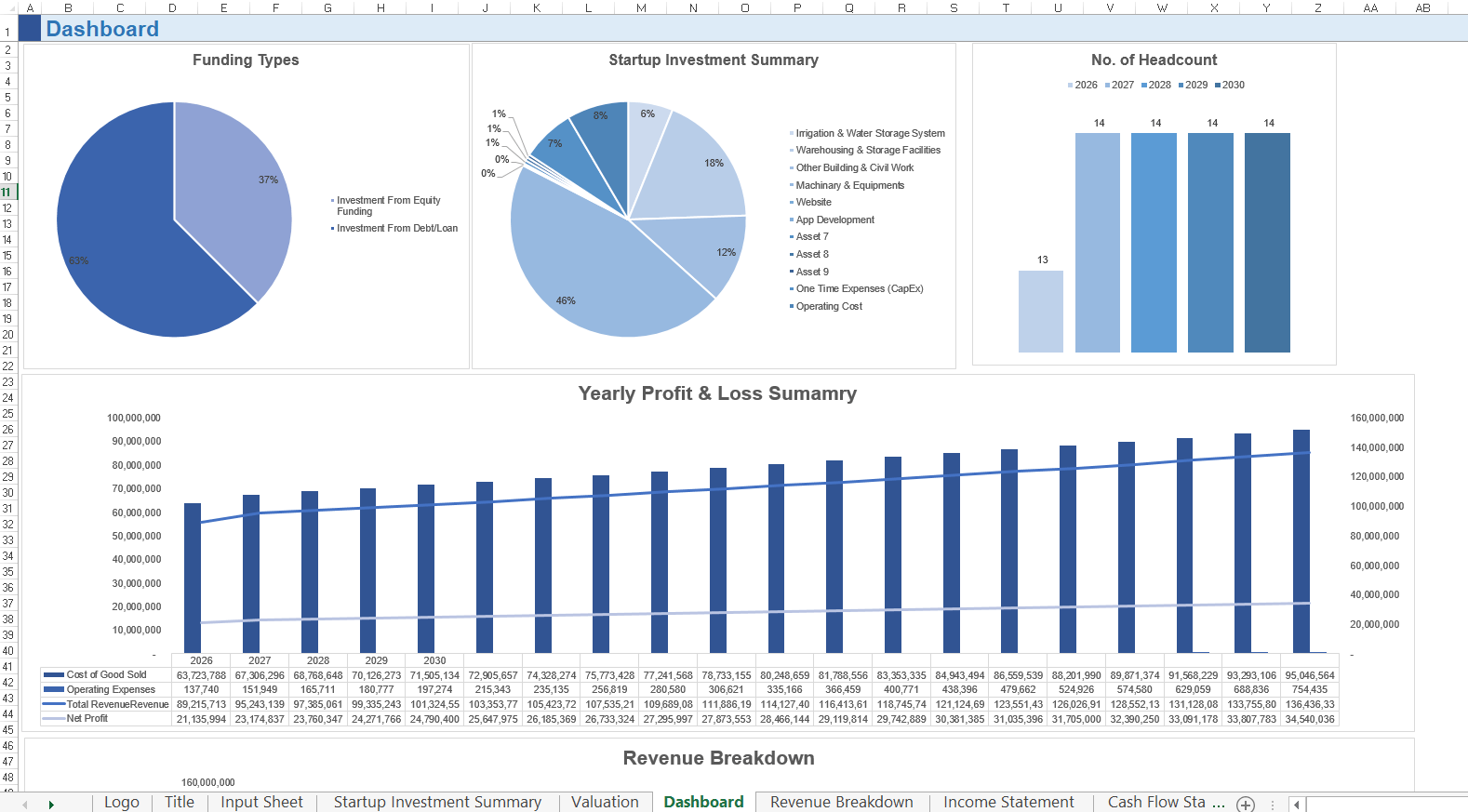Click the 46% slice in Investment Summary pie
This screenshot has height=812, width=1468.
(x=595, y=279)
